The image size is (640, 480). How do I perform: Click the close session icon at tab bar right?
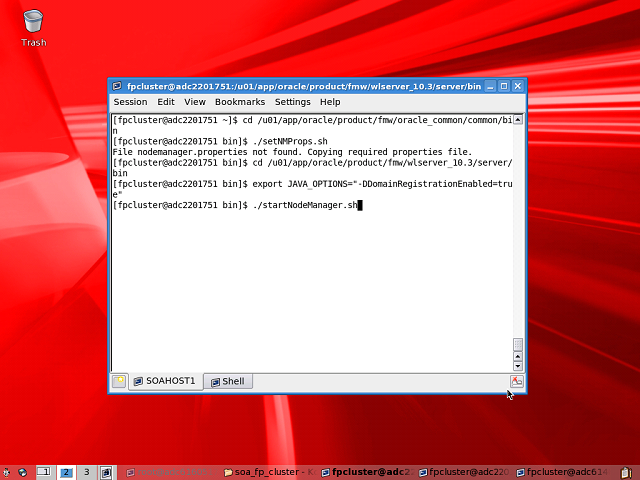(517, 381)
